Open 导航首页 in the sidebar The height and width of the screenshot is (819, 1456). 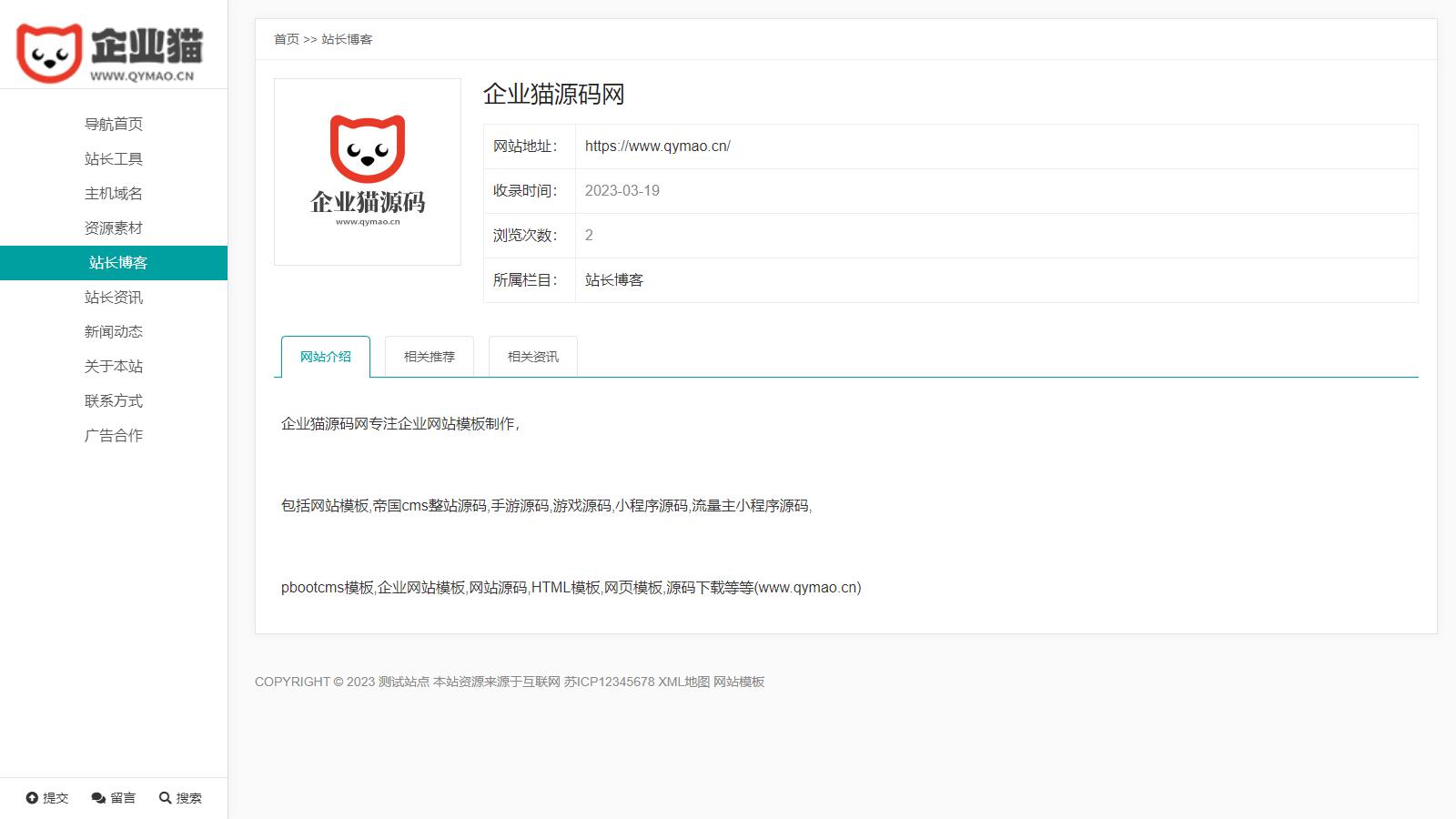pos(114,125)
